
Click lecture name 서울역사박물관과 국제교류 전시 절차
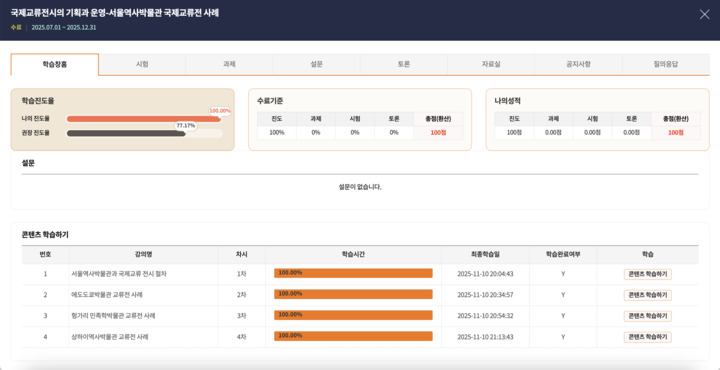(118, 274)
